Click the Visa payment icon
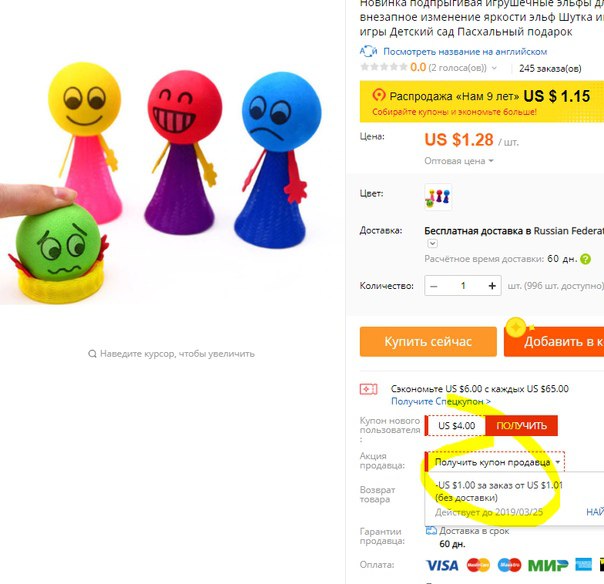The width and height of the screenshot is (604, 584). pyautogui.click(x=442, y=565)
